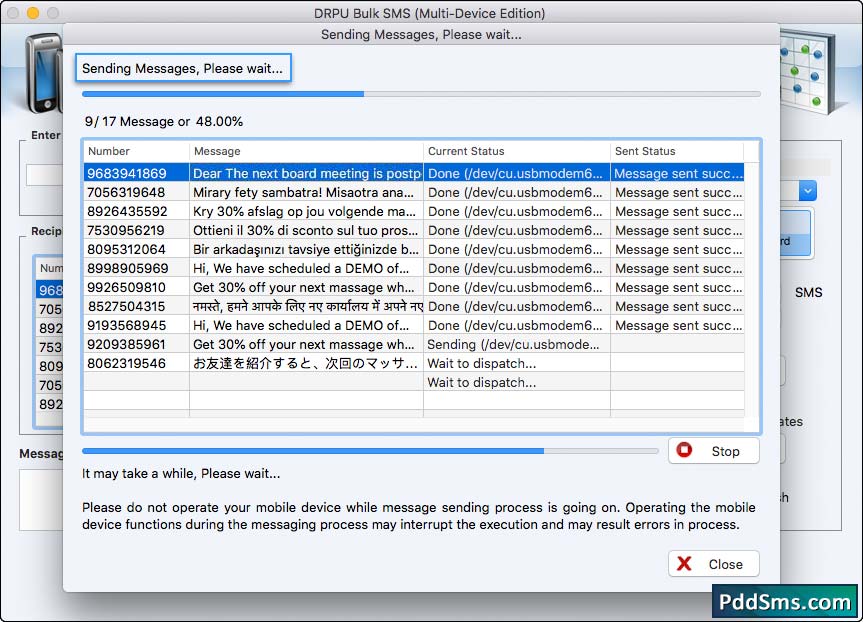This screenshot has width=863, height=622.
Task: Click the red X icon on Close
Action: click(684, 564)
